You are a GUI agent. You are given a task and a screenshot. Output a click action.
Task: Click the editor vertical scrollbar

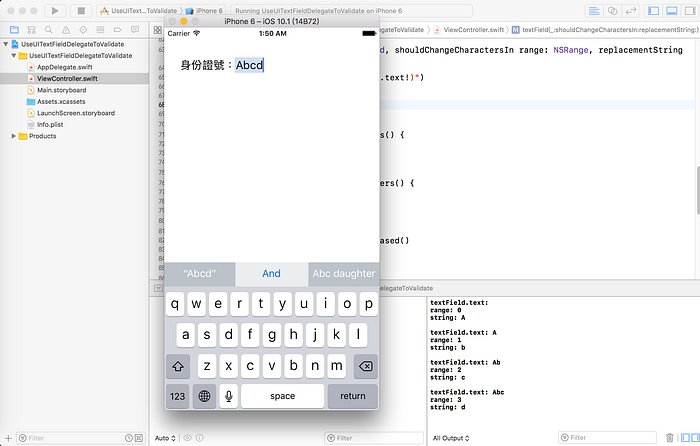tap(697, 190)
